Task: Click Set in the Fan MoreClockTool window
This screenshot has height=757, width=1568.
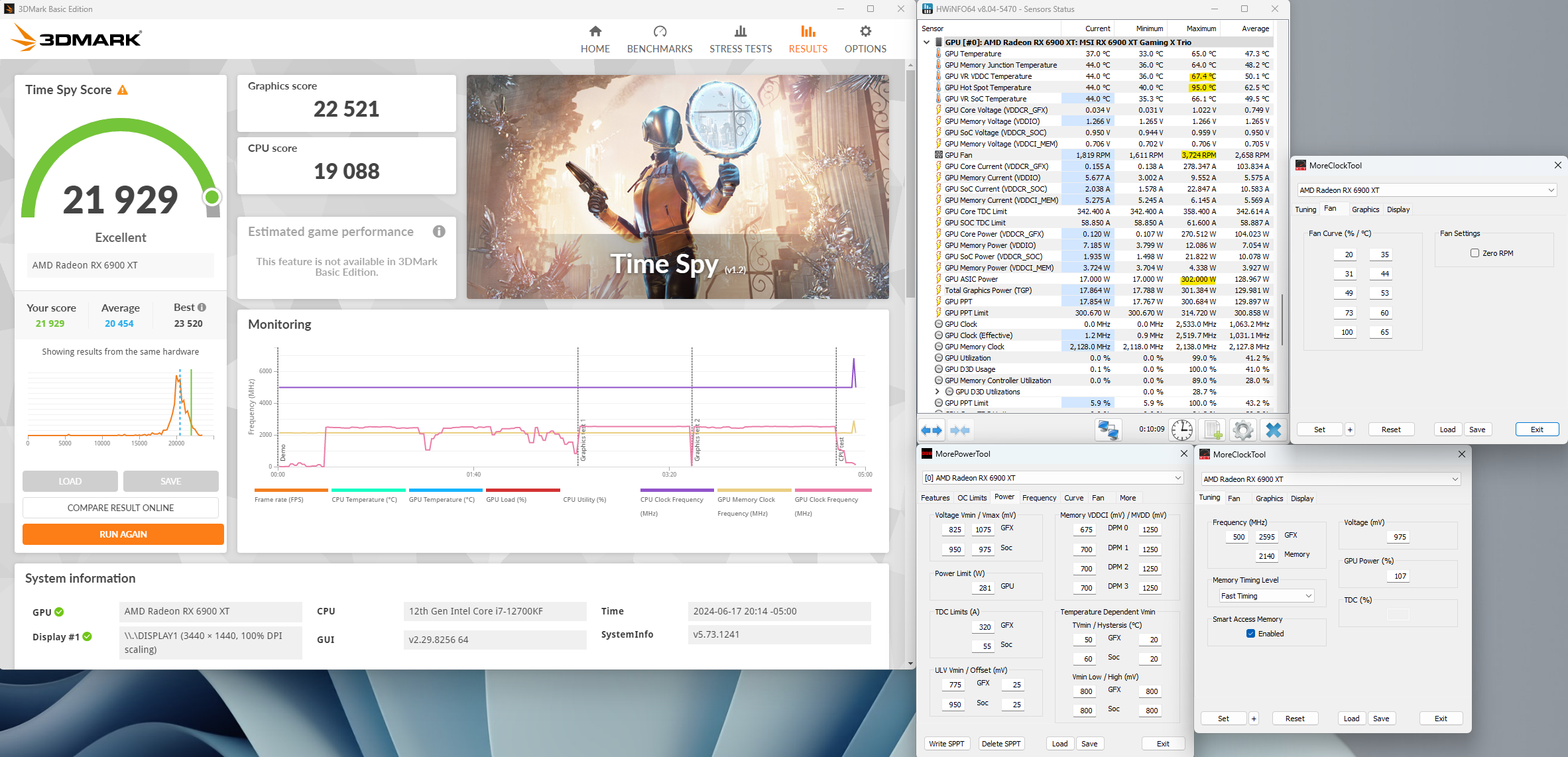Action: [x=1319, y=430]
